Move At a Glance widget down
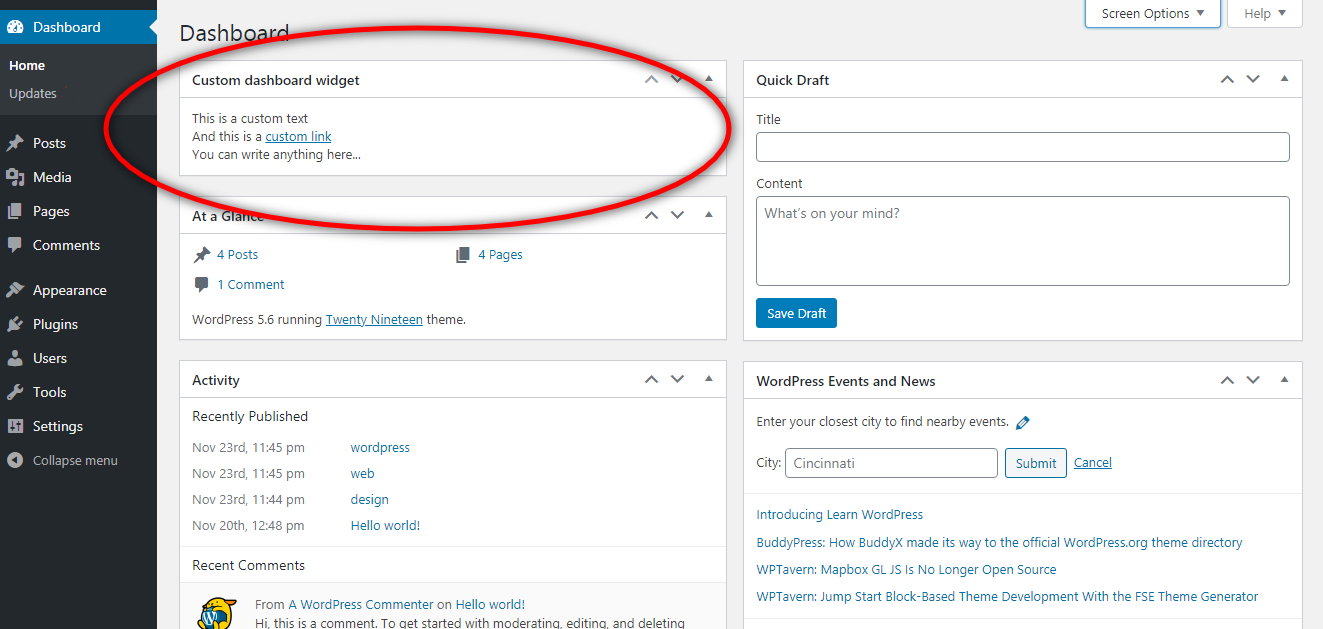1323x629 pixels. tap(678, 215)
